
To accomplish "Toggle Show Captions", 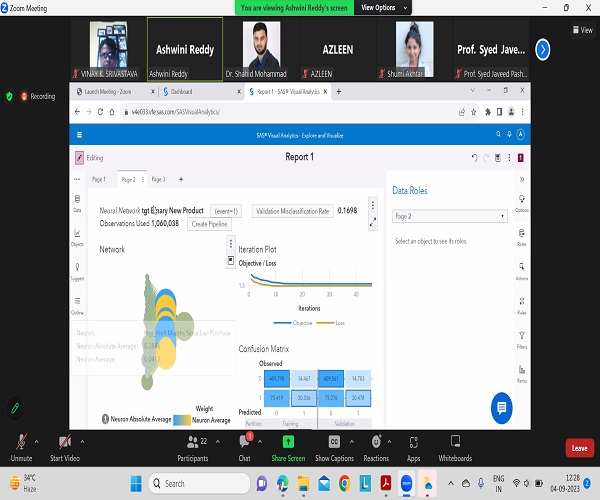I will point(334,448).
